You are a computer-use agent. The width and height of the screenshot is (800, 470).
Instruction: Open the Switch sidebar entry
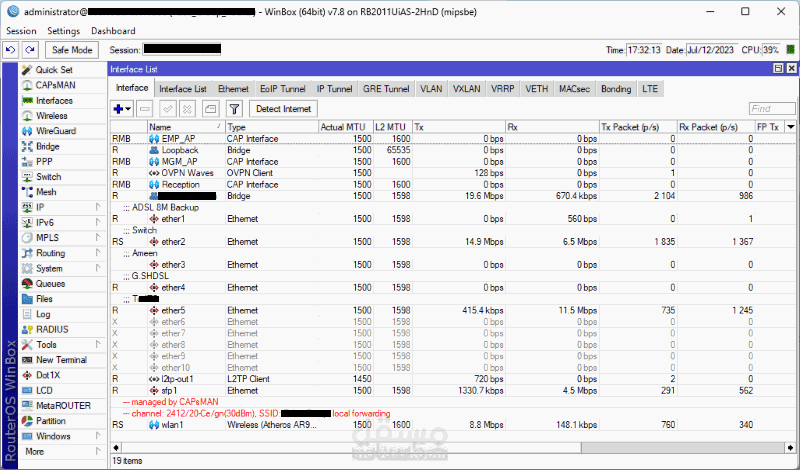tap(62, 177)
